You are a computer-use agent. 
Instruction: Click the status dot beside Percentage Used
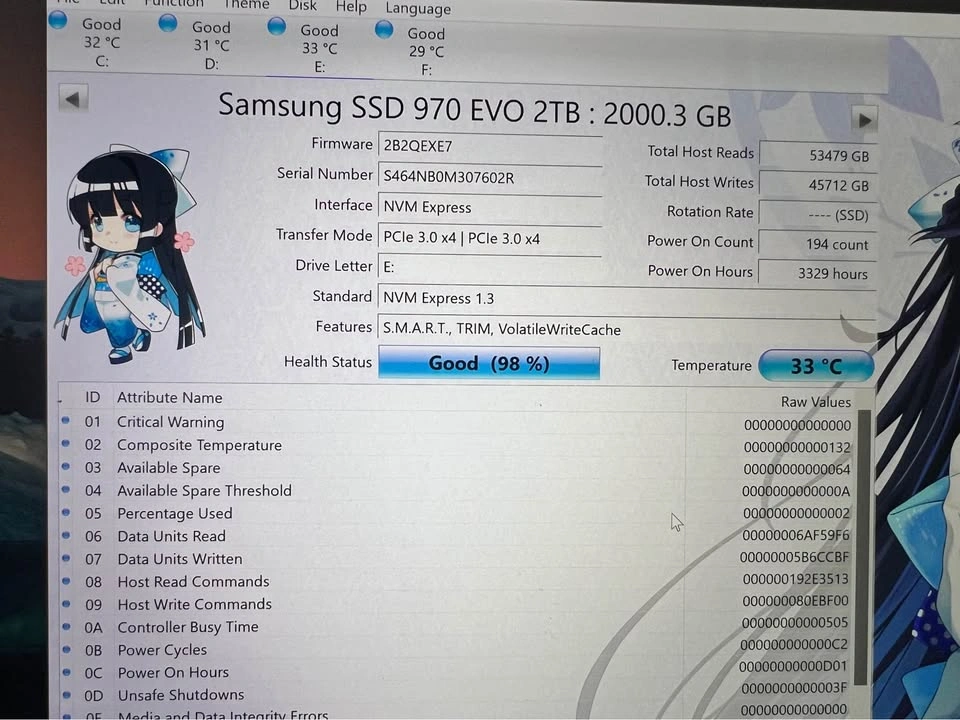pyautogui.click(x=66, y=512)
